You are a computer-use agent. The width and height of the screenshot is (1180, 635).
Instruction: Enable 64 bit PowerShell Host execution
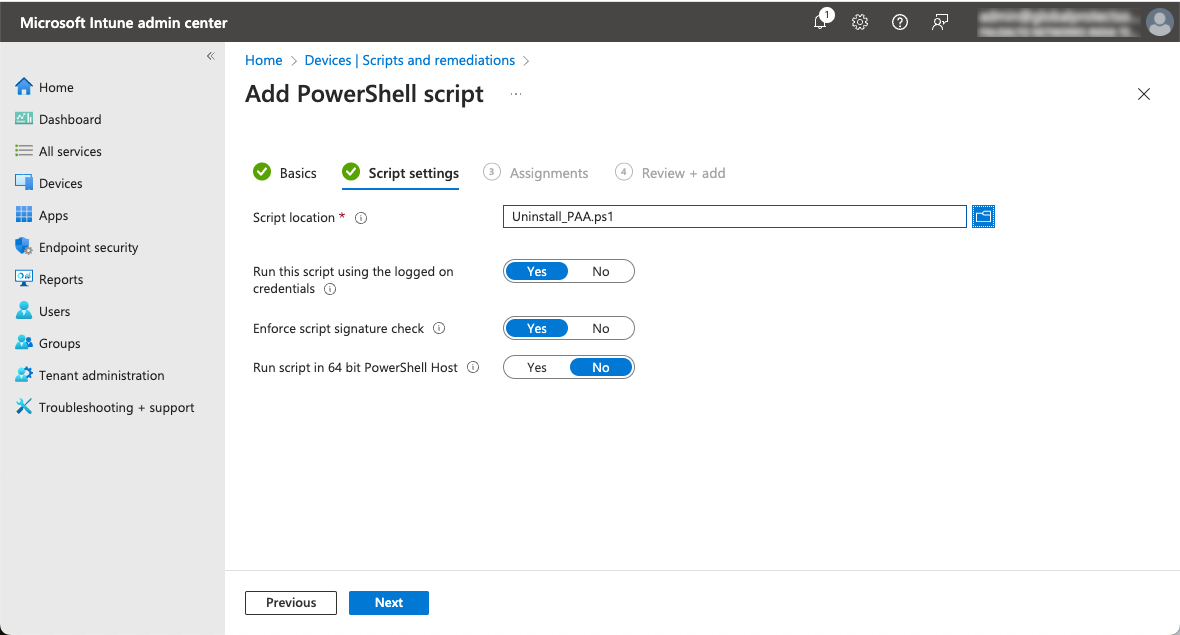[x=536, y=367]
